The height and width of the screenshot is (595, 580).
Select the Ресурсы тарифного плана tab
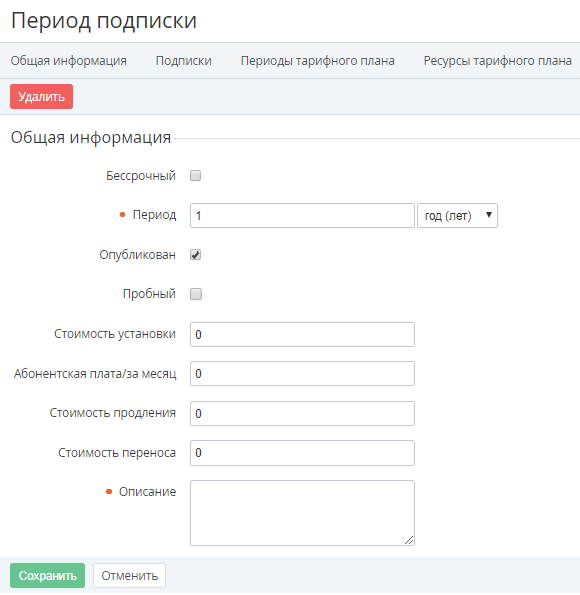tap(498, 61)
